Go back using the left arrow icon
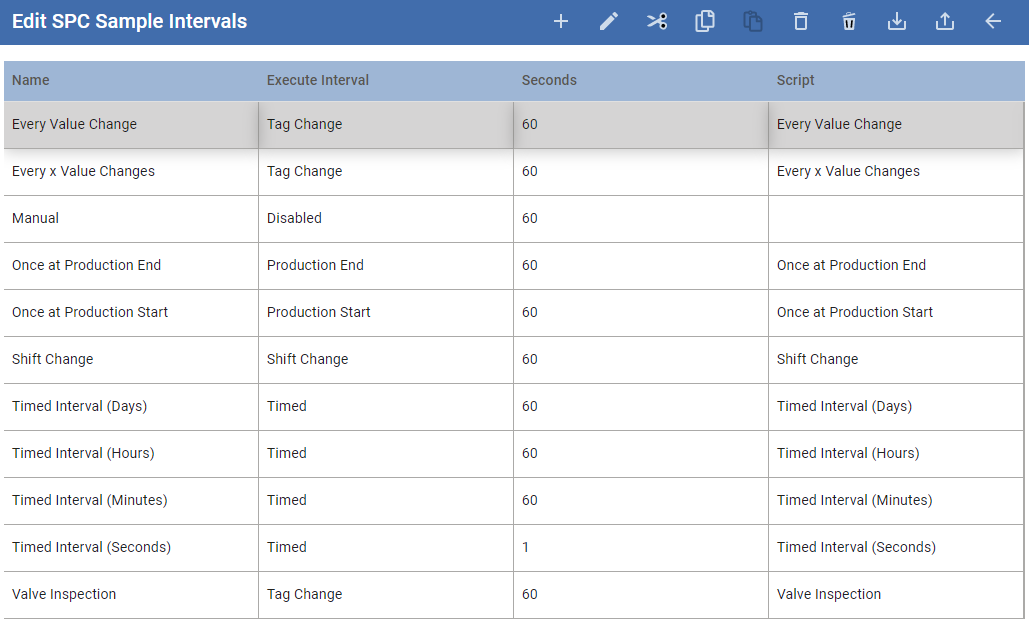Screen dimensions: 1029x625 coord(993,21)
